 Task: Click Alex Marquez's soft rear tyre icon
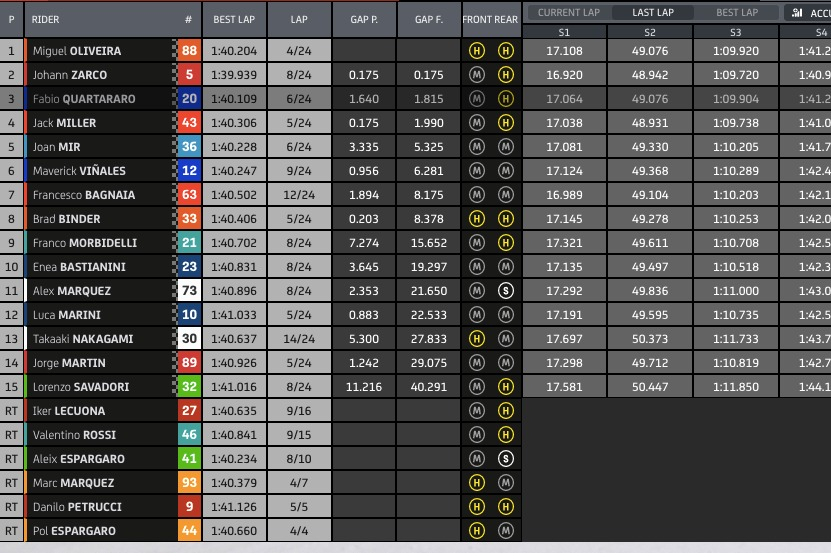pos(506,291)
